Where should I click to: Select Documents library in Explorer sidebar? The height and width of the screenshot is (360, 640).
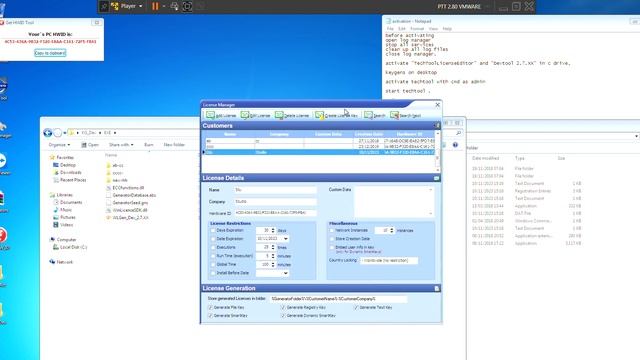68,202
